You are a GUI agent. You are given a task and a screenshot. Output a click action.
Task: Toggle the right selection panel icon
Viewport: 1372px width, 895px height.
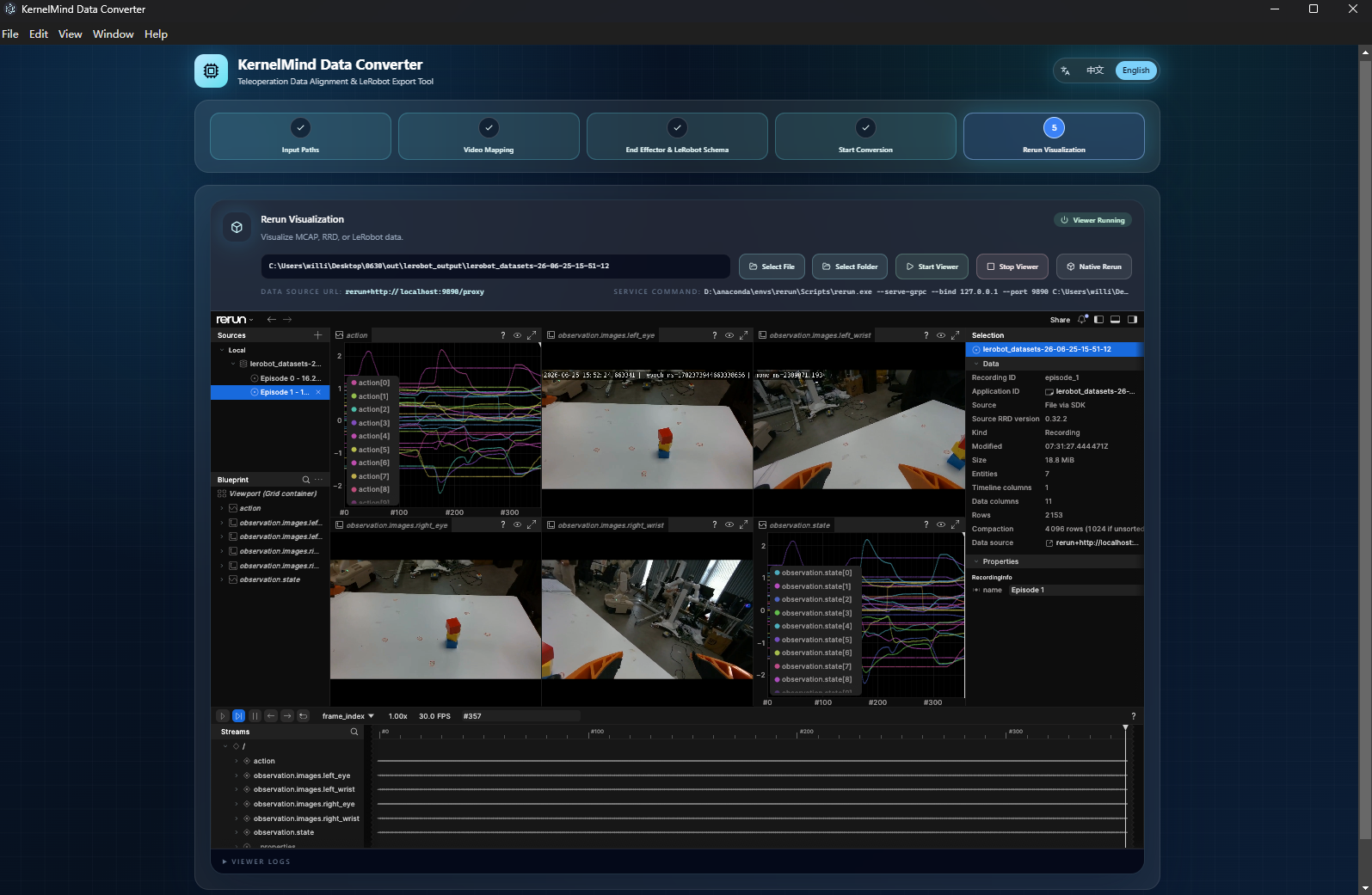1132,319
